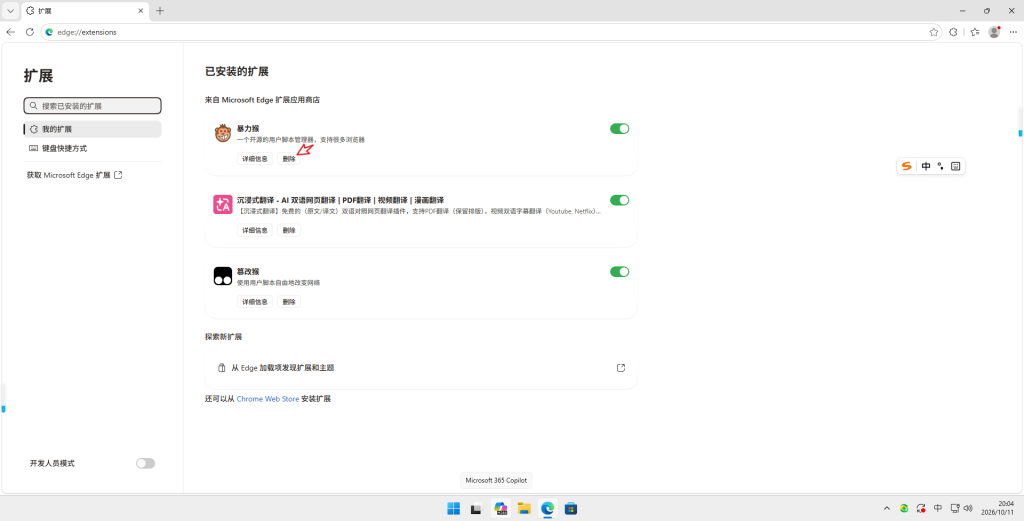The width and height of the screenshot is (1024, 521).
Task: Open Edge settings and more menu
Action: tap(1013, 32)
